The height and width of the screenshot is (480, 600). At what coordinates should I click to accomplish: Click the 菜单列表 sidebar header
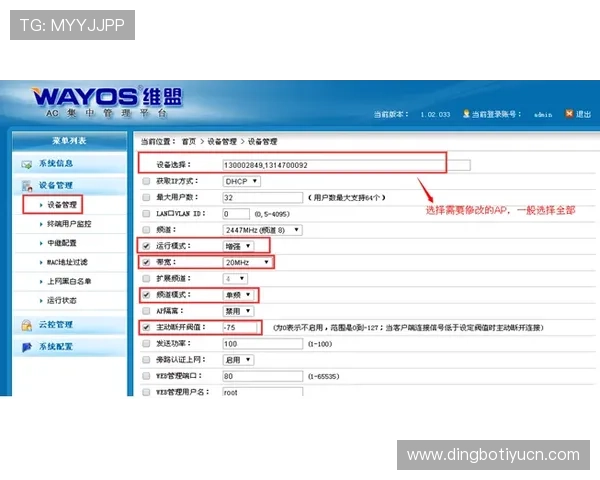click(x=69, y=141)
